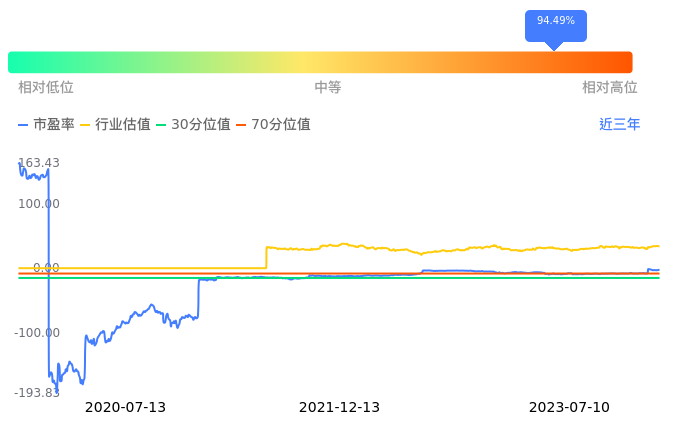Click the -100.00 y-axis label
This screenshot has height=442, width=686.
[x=37, y=333]
